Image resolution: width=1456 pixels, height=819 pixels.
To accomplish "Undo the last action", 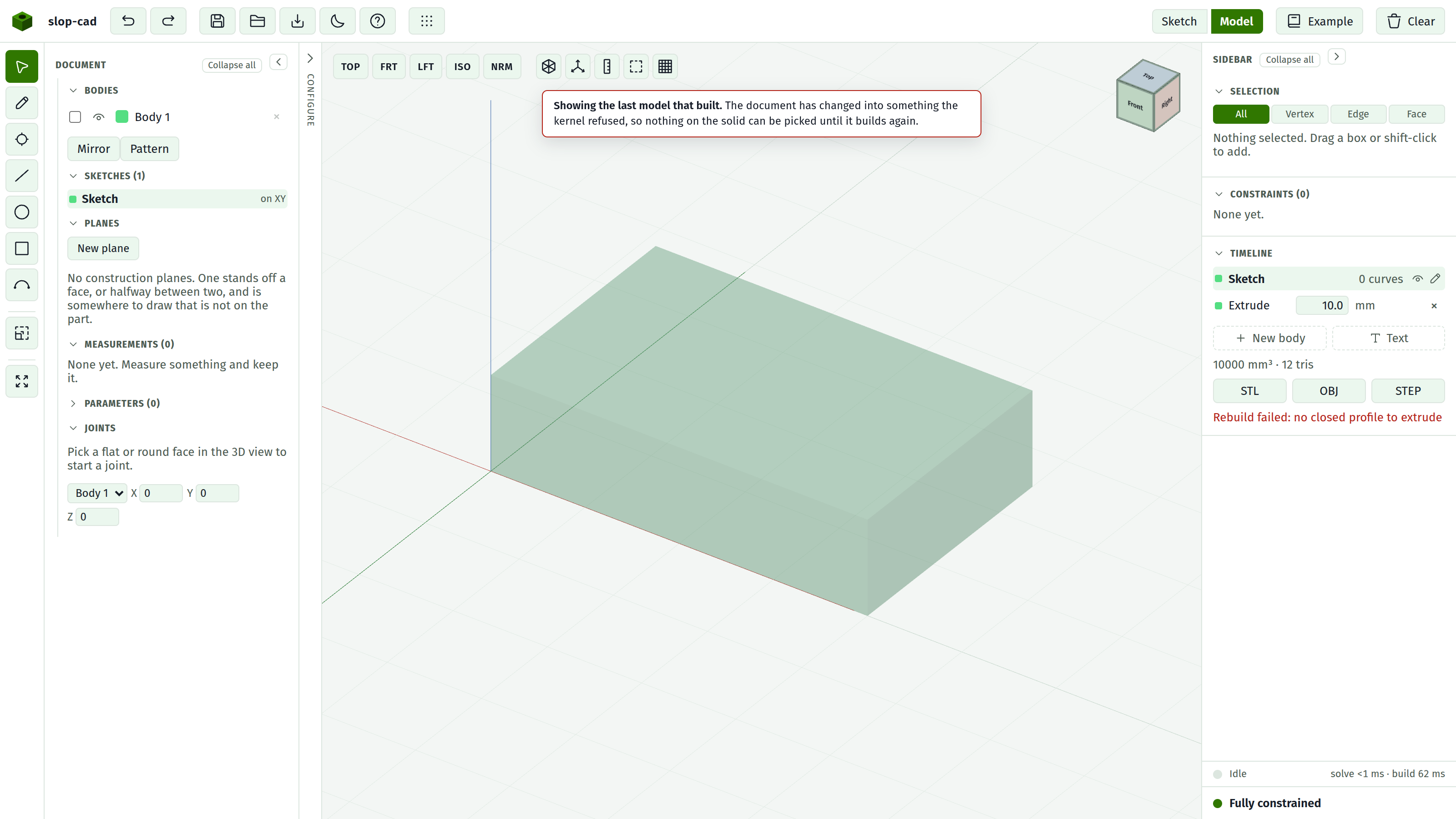I will (128, 21).
